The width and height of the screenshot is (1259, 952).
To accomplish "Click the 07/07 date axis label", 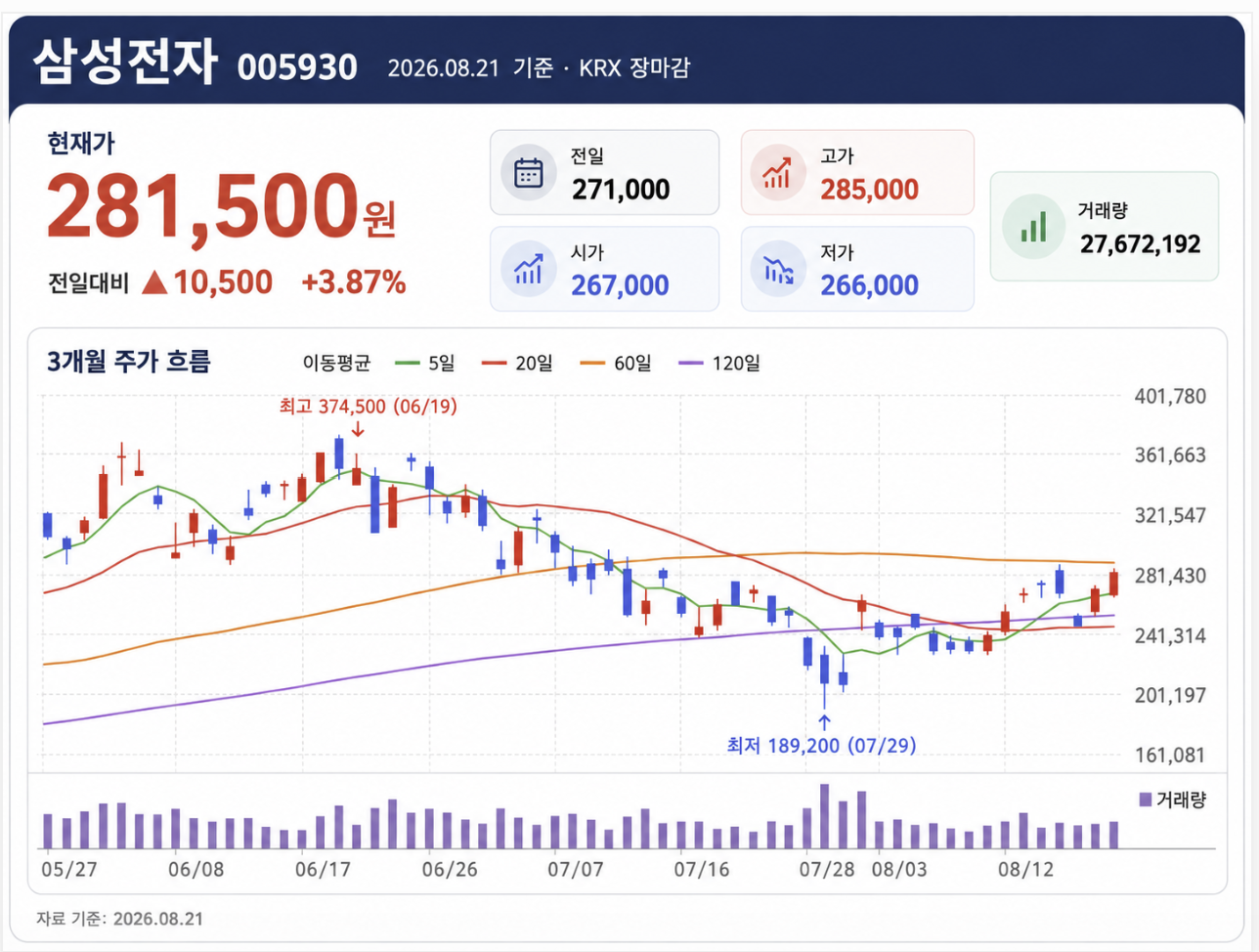I will 576,869.
